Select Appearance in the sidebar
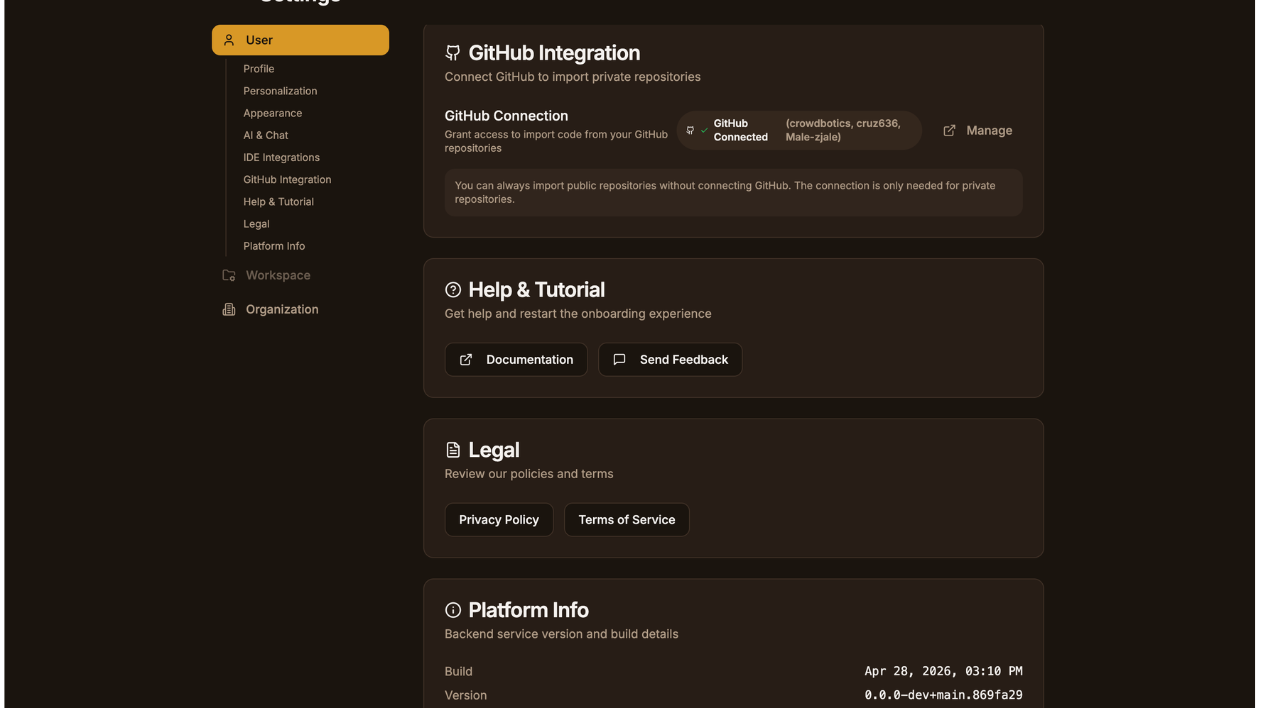 pos(272,113)
